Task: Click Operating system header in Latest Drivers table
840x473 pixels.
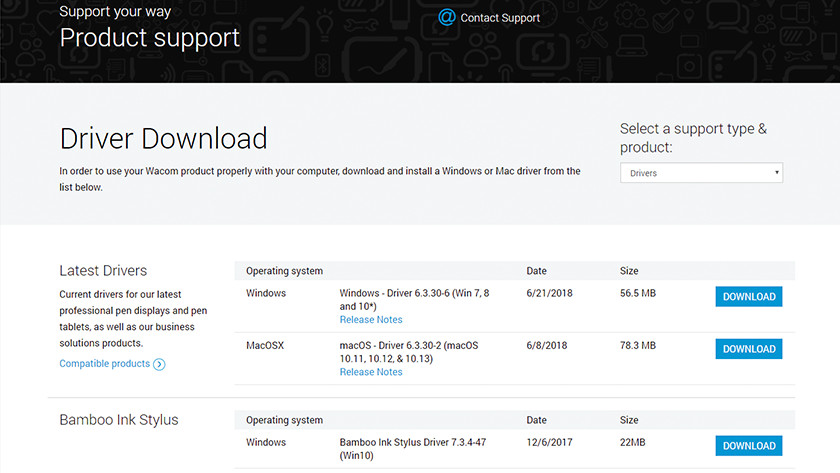Action: click(x=284, y=271)
